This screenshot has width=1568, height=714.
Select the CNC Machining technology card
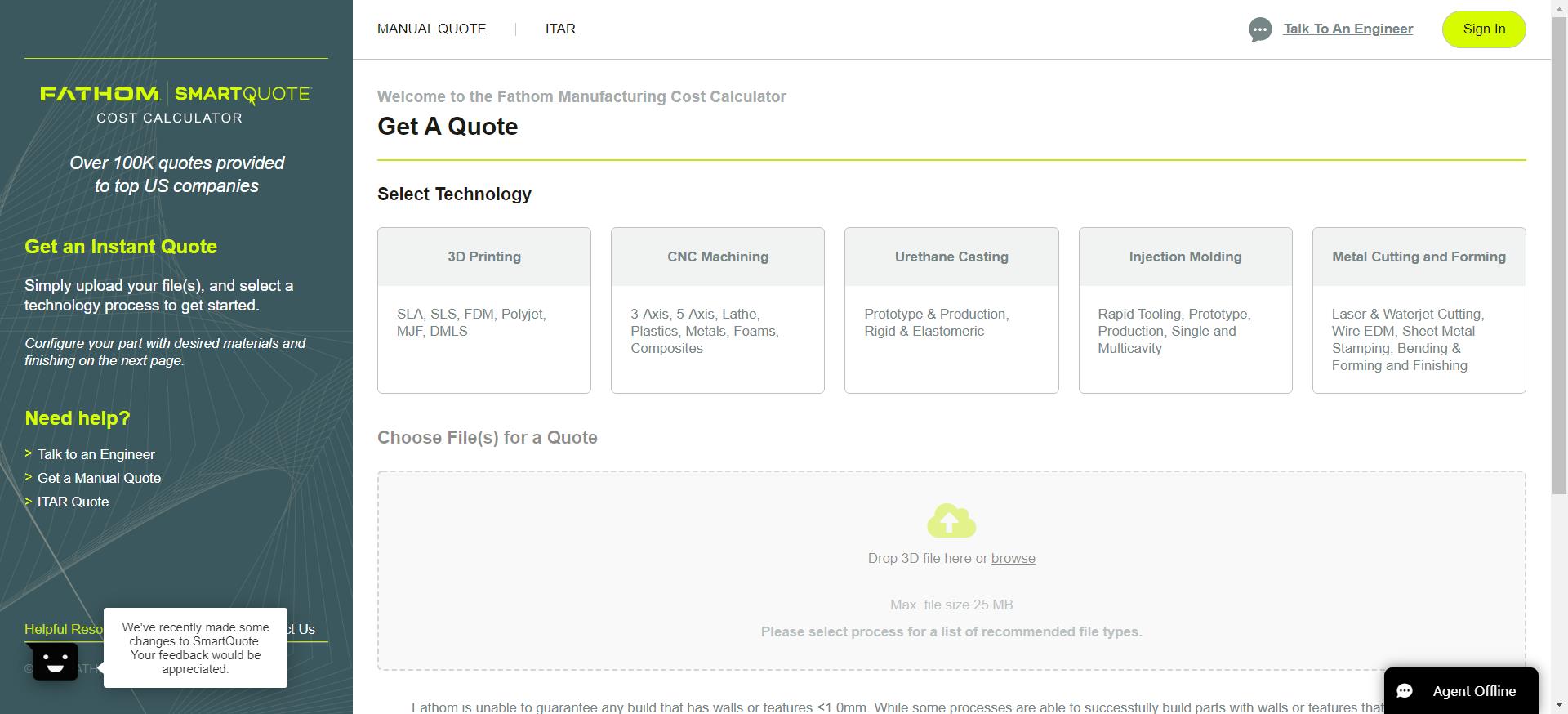click(718, 310)
